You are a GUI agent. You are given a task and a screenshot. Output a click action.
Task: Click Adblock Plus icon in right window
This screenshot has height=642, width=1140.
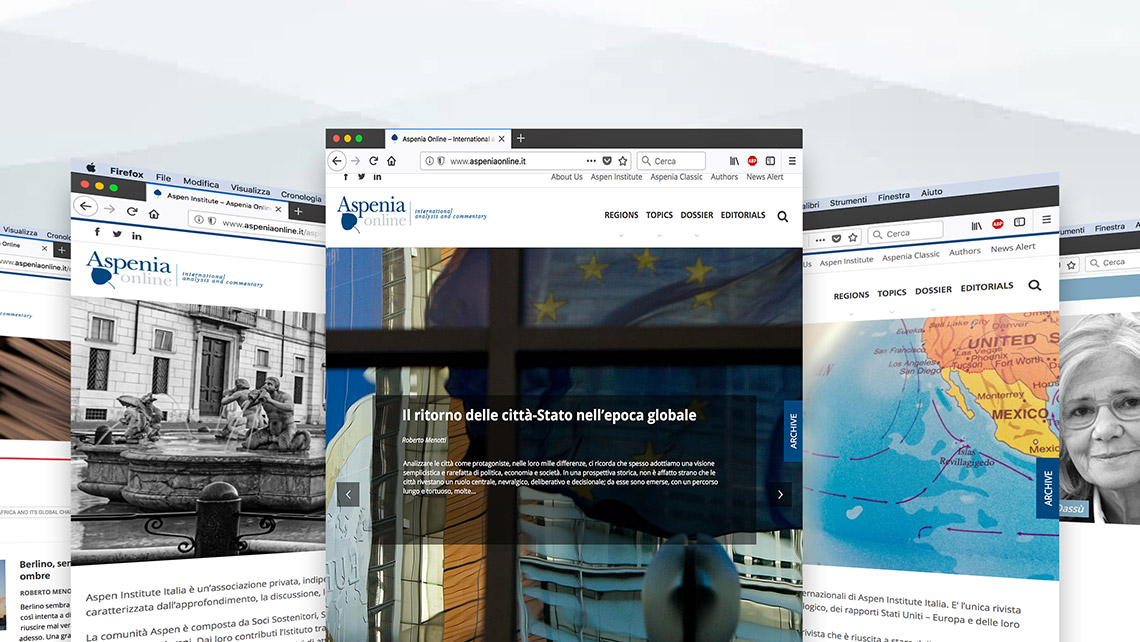(x=998, y=223)
